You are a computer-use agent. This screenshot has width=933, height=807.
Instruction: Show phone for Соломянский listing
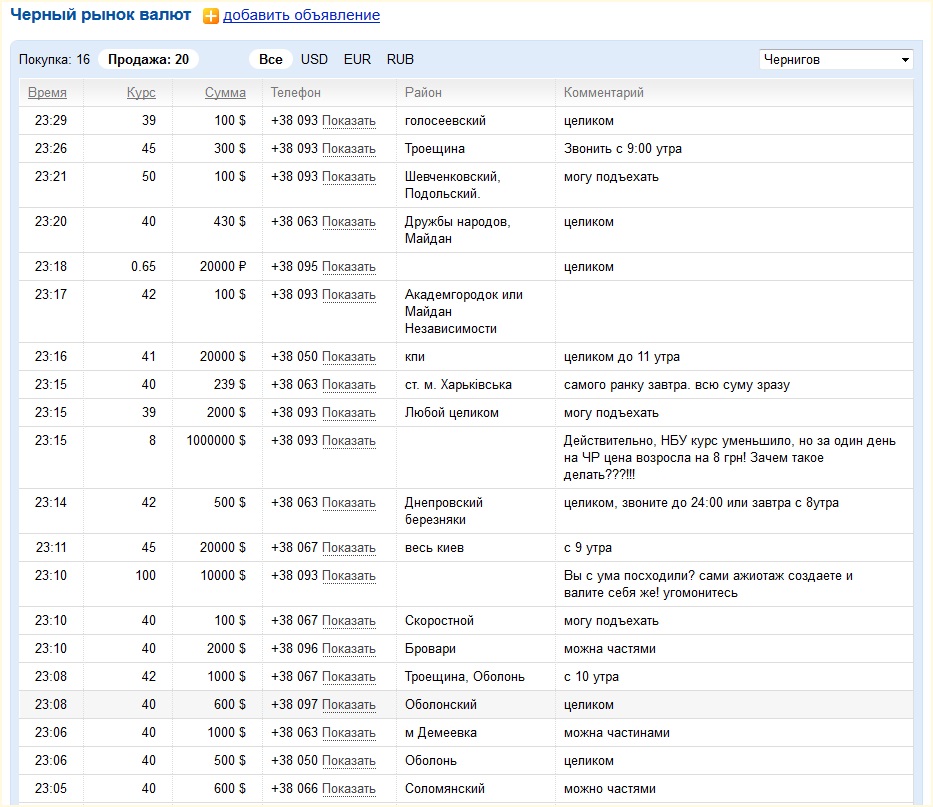349,789
